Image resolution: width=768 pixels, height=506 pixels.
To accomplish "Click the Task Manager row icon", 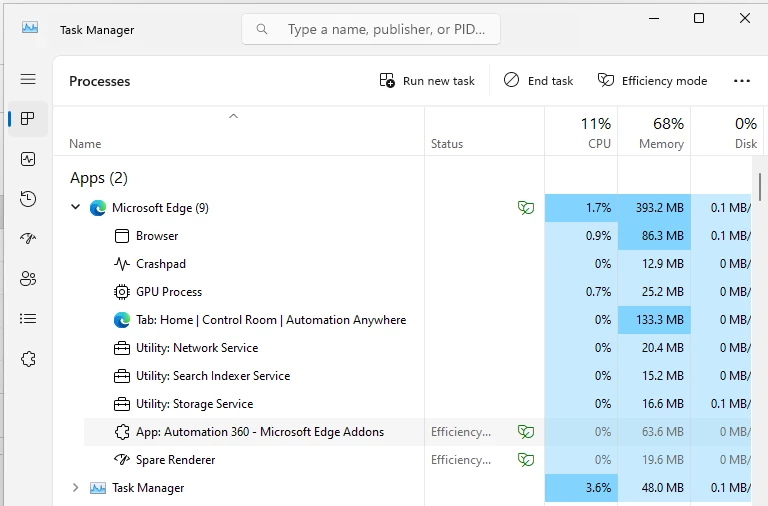I will click(97, 488).
